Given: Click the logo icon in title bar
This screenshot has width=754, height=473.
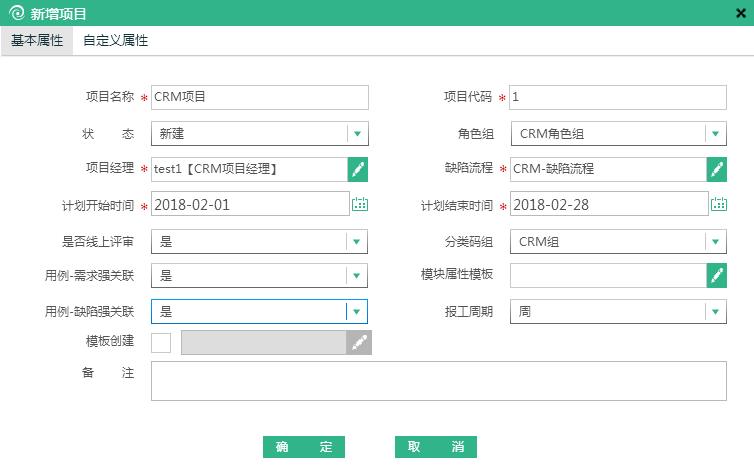Looking at the screenshot, I should tap(15, 13).
